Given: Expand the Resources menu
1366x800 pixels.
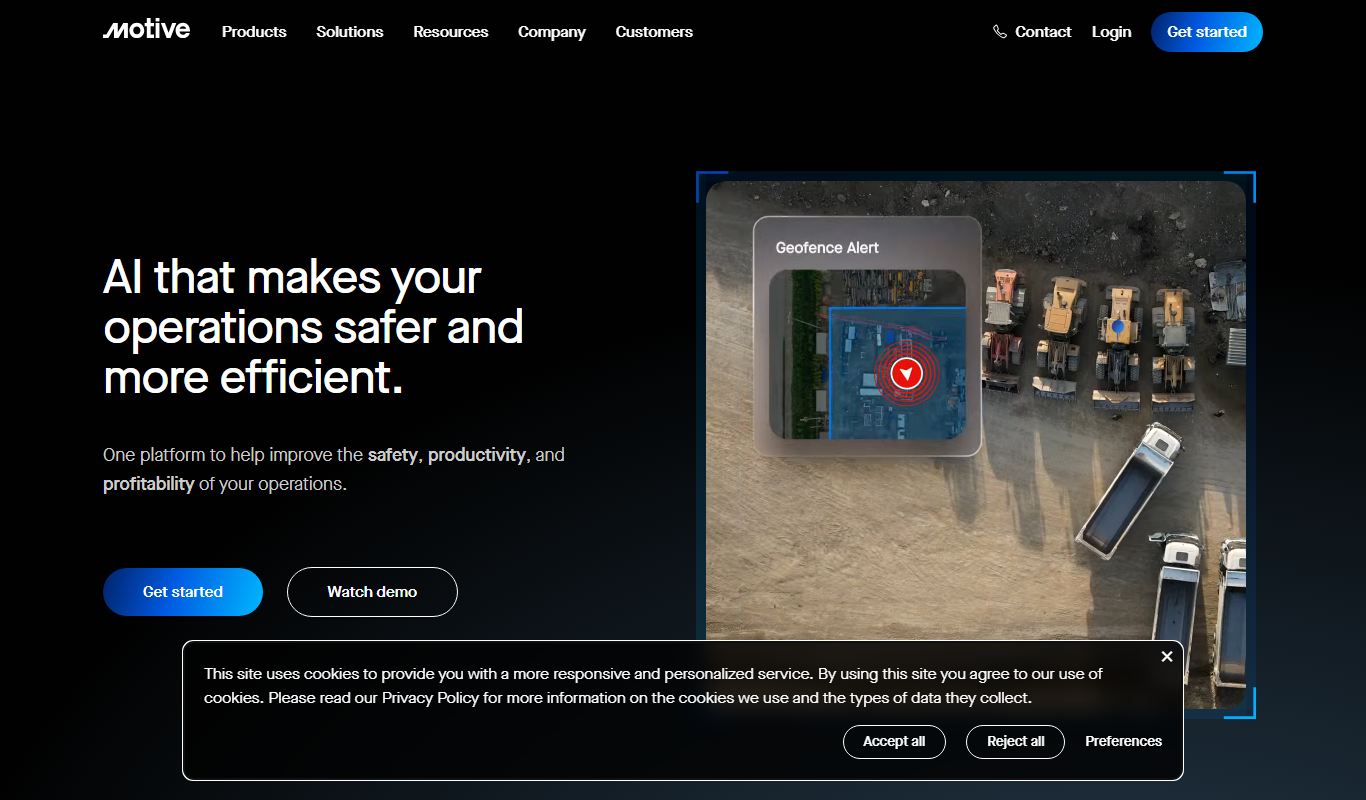Looking at the screenshot, I should click(x=451, y=32).
